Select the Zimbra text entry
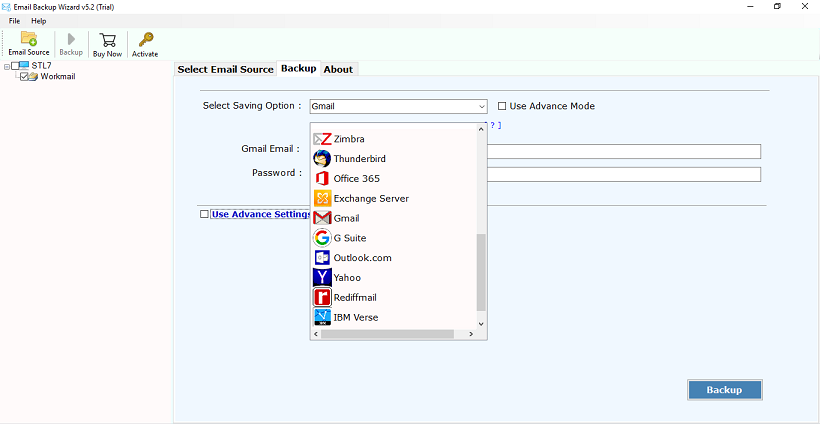 tap(349, 139)
